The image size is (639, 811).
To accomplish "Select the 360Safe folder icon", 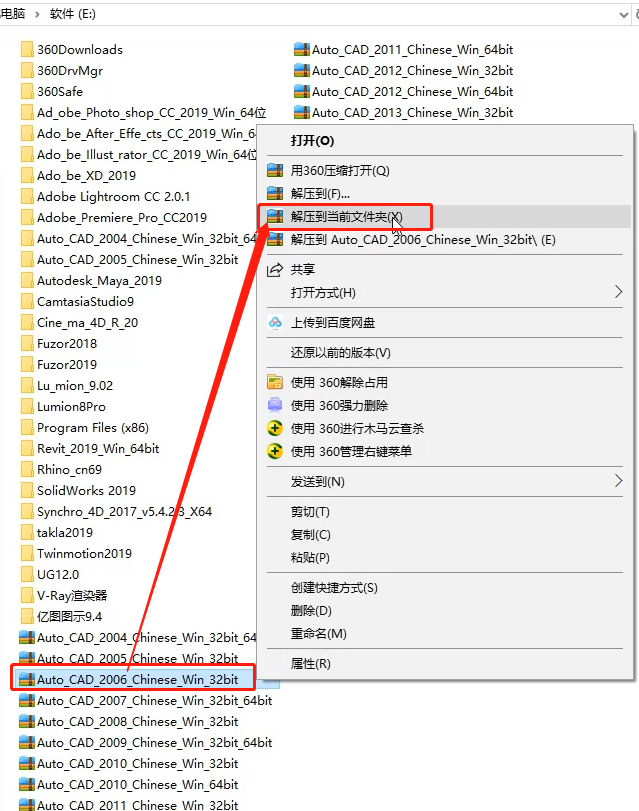I will [27, 92].
